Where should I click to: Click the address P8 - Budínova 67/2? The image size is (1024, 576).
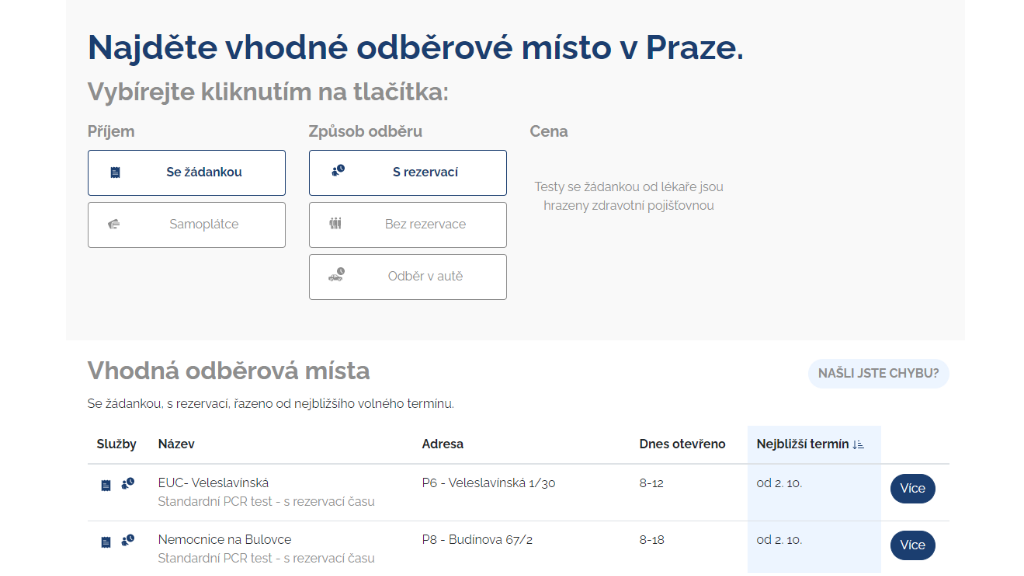pos(477,540)
